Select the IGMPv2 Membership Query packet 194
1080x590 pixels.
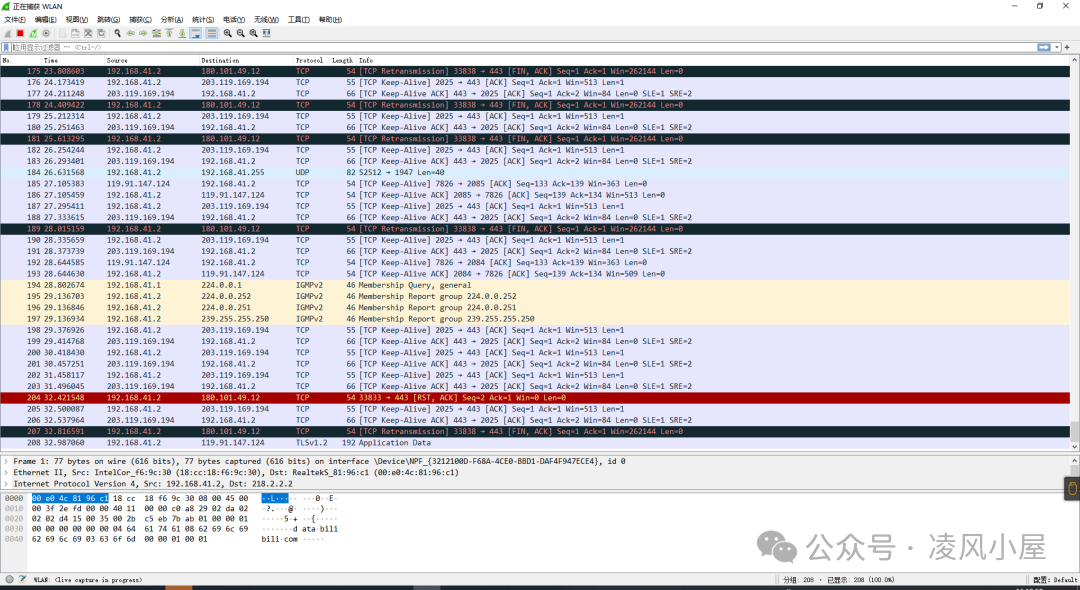coord(300,284)
